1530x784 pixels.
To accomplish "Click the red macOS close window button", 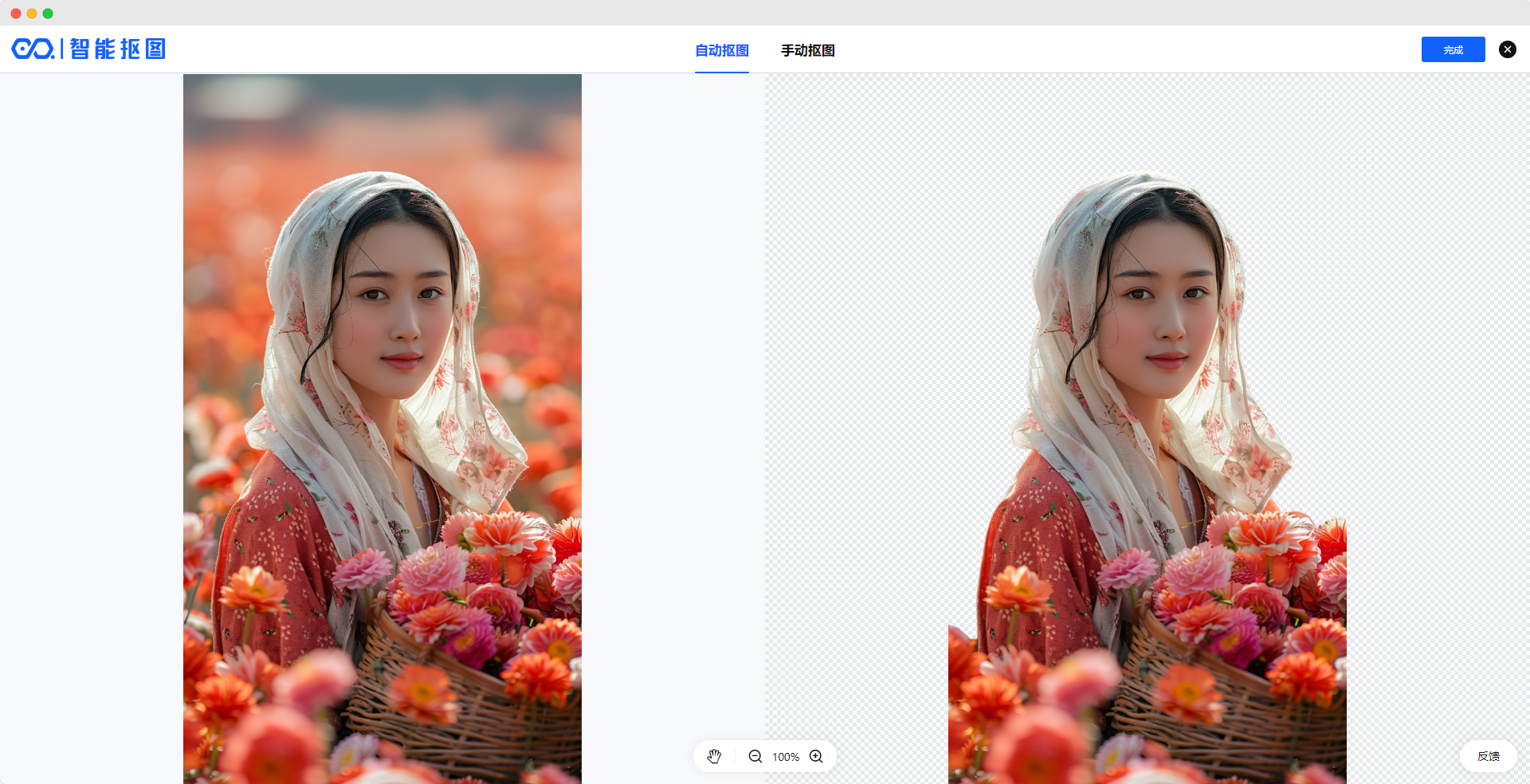I will coord(16,13).
